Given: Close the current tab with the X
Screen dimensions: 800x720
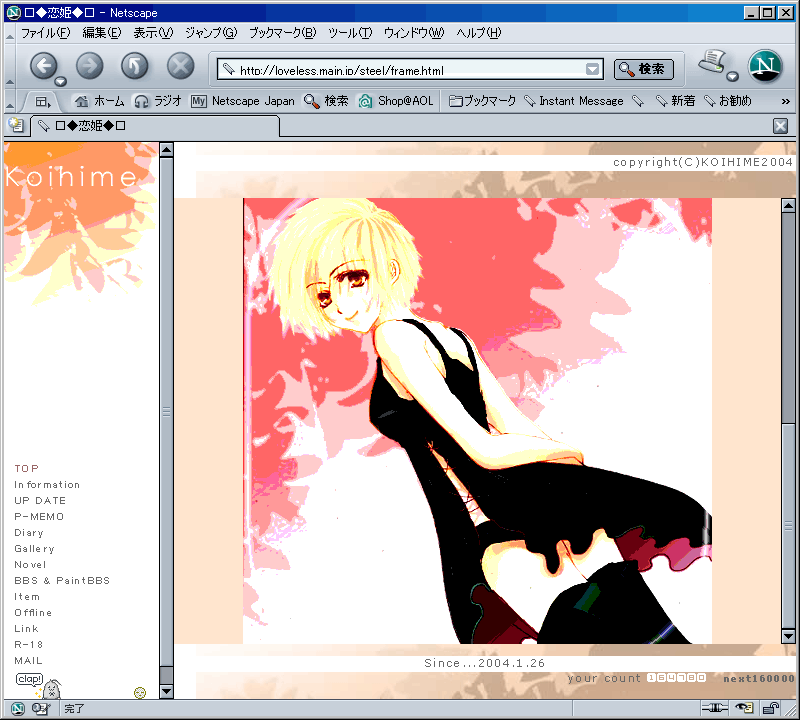Looking at the screenshot, I should point(780,126).
